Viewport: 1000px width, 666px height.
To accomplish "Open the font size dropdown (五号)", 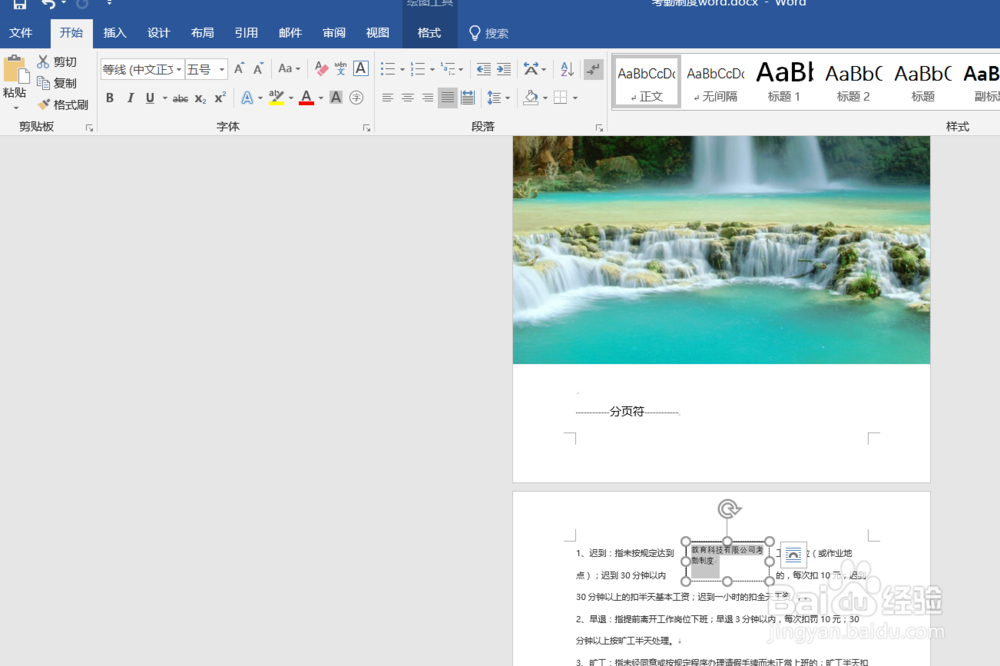I will tap(221, 69).
